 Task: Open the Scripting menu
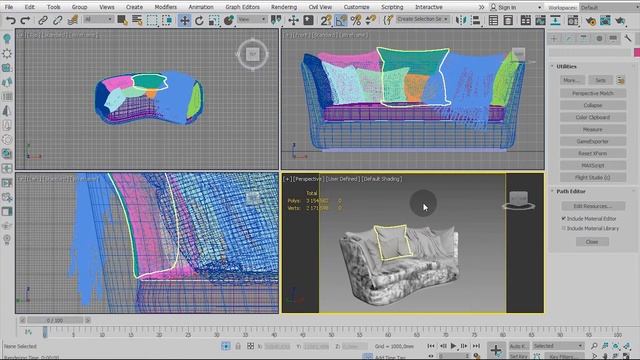pos(392,7)
